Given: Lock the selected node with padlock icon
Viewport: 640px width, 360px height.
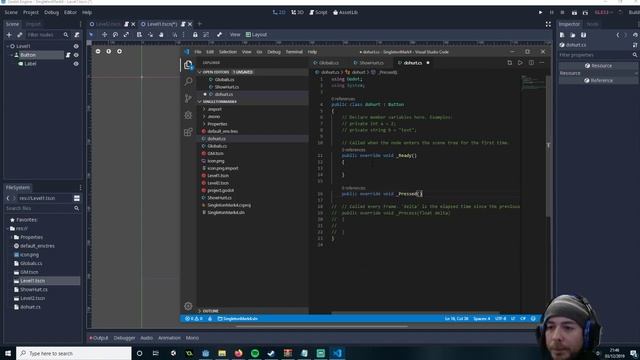Looking at the screenshot, I should [195, 35].
